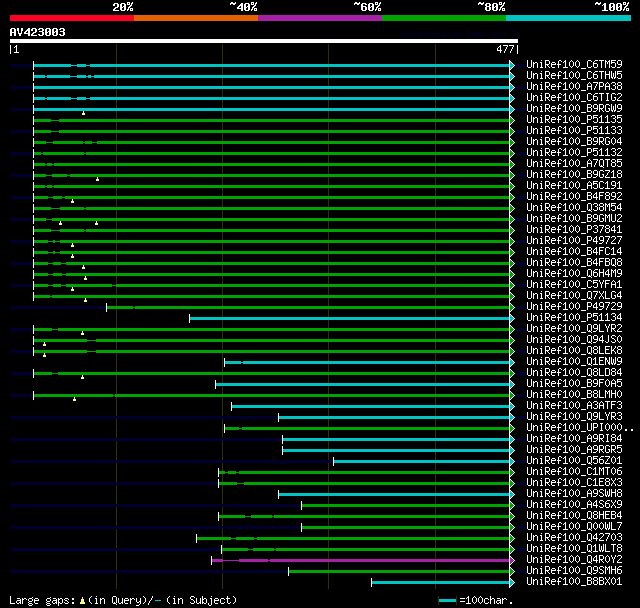This screenshot has height=608, width=640.
Task: Click the red 20% identity legend segment
Action: pyautogui.click(x=71, y=17)
